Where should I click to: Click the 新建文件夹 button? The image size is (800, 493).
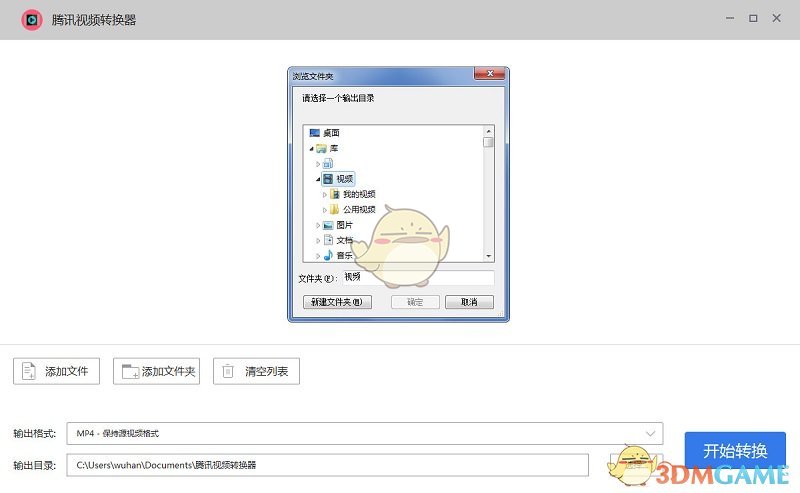(337, 302)
